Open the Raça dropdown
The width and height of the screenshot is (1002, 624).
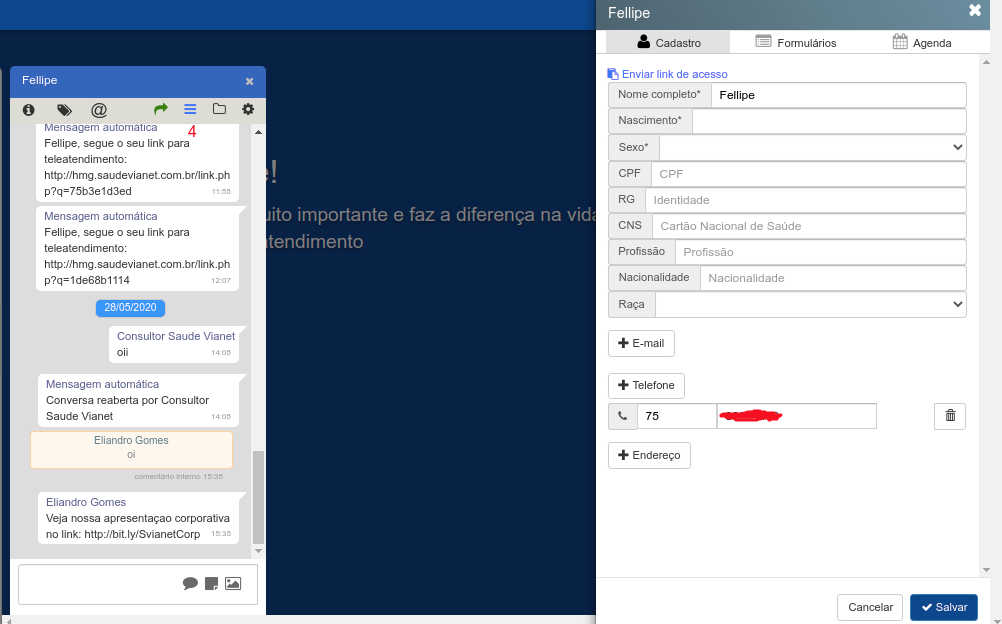(810, 304)
